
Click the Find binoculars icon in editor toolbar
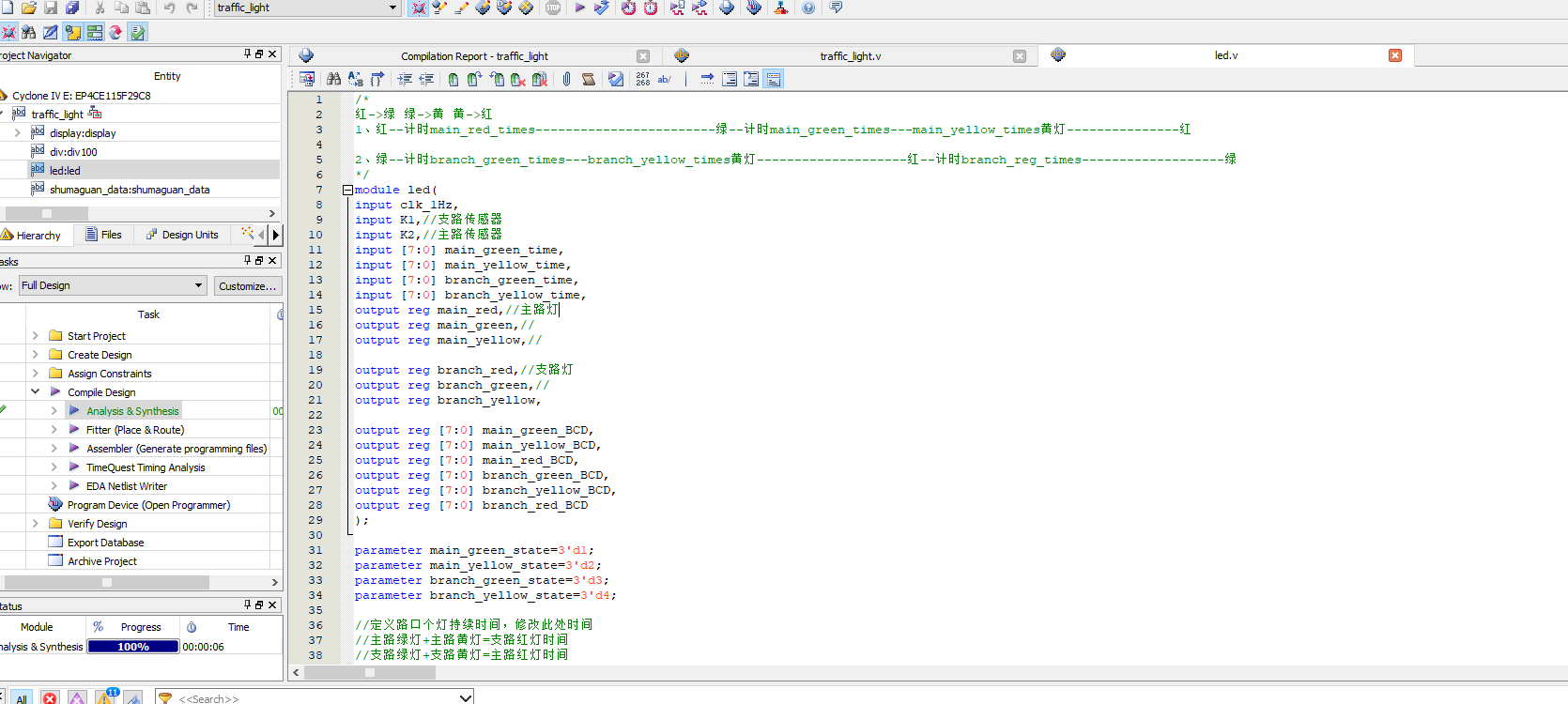pyautogui.click(x=333, y=79)
